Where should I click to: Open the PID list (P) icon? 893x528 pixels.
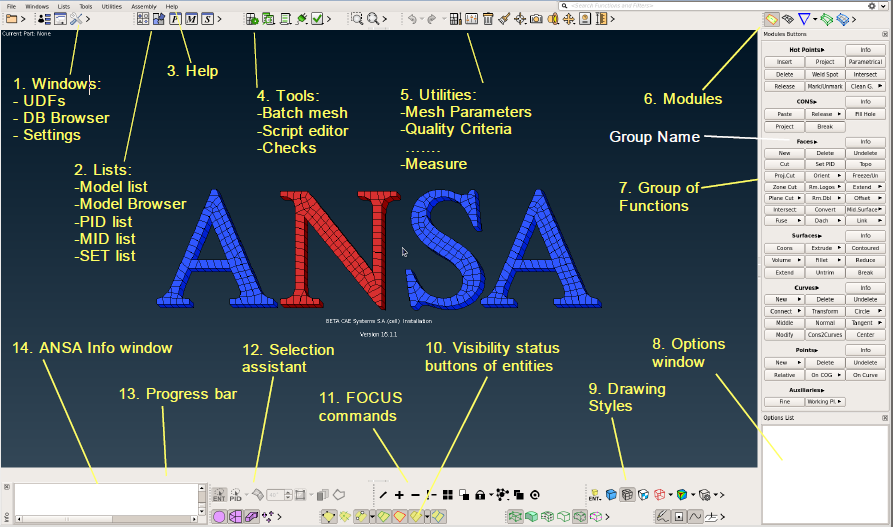(x=175, y=19)
